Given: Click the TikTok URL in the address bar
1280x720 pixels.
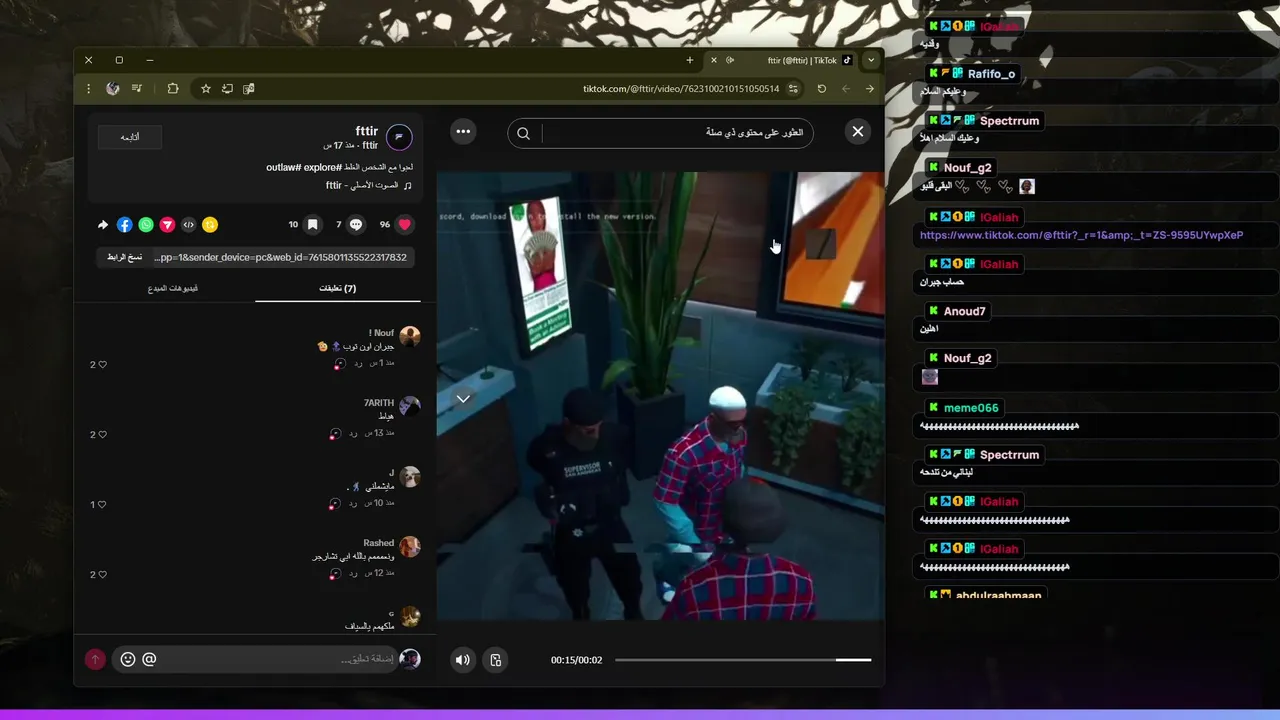Looking at the screenshot, I should point(680,89).
